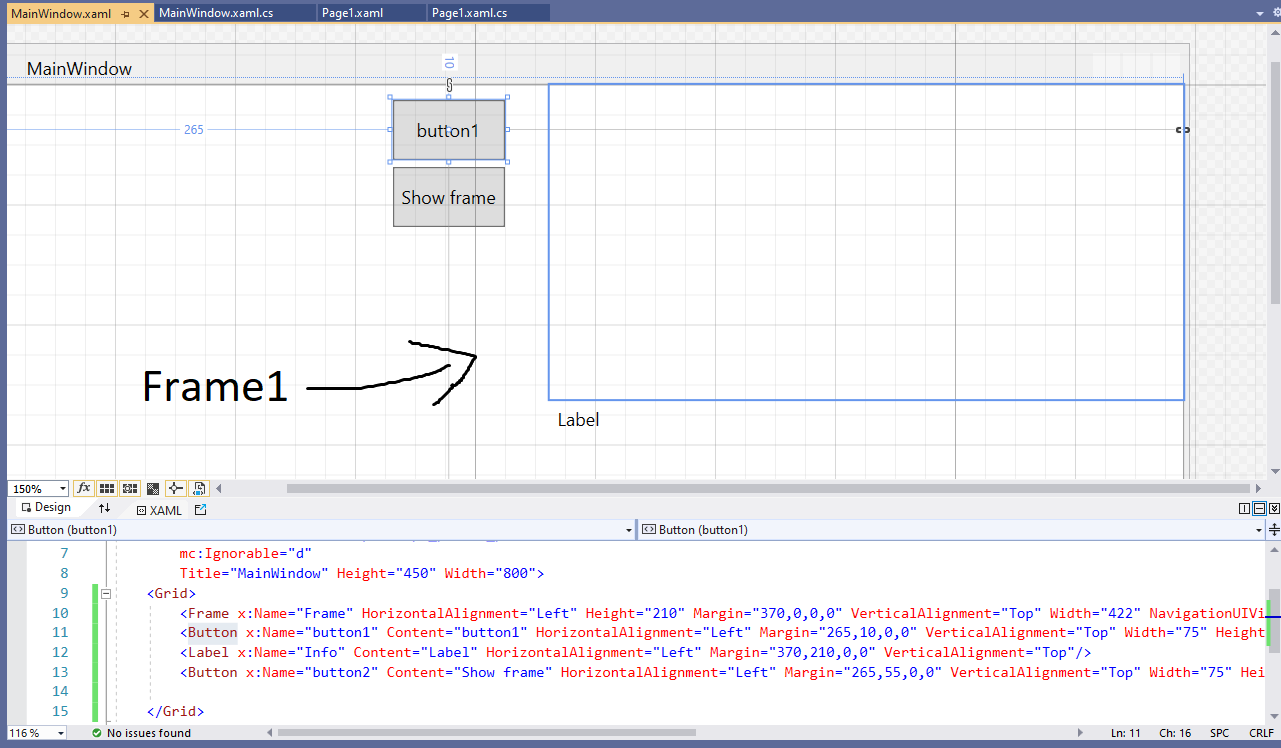Toggle snap to gridlines button
Viewport: 1281px width, 748px height.
pos(129,489)
